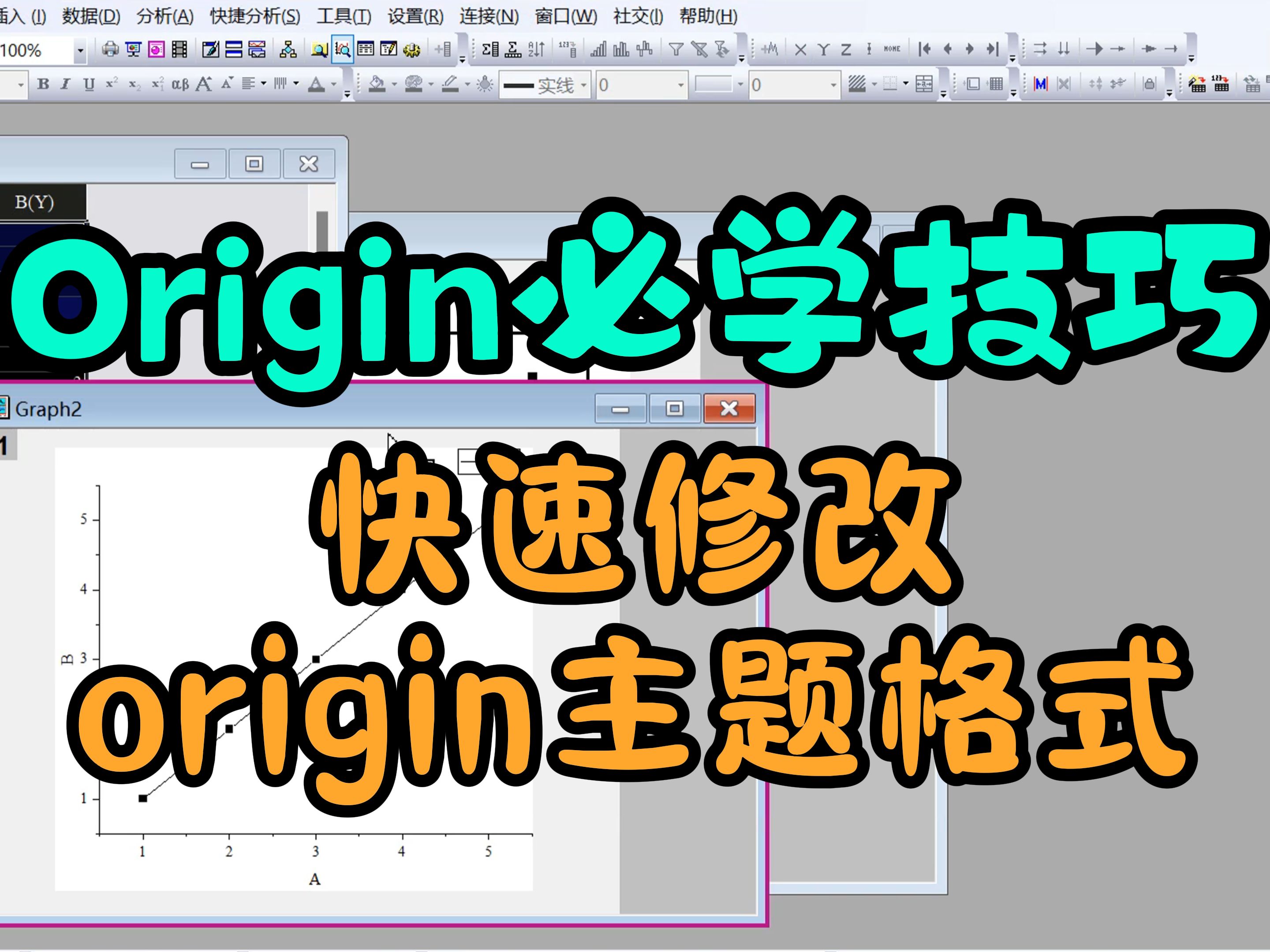Open the Project Explorer flowchart icon
Screen dimensions: 1270x952
coord(288,50)
